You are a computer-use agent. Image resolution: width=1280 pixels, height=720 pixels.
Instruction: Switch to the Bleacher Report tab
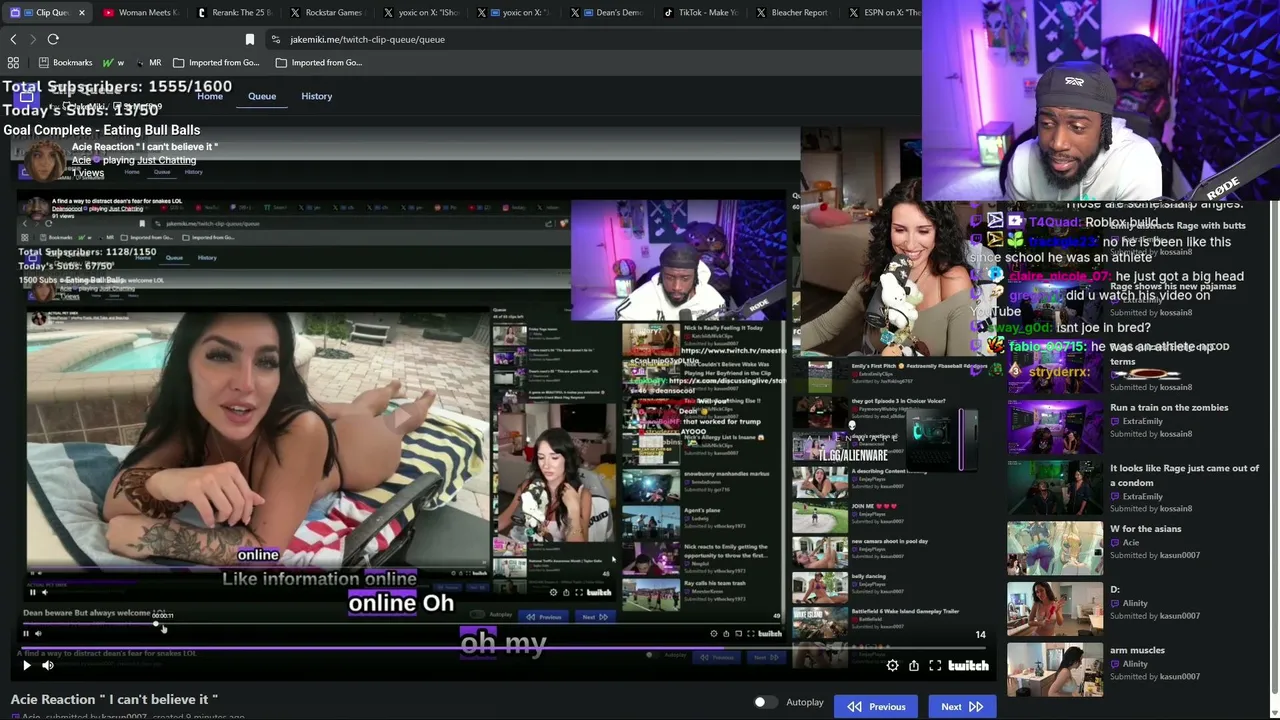[x=792, y=13]
